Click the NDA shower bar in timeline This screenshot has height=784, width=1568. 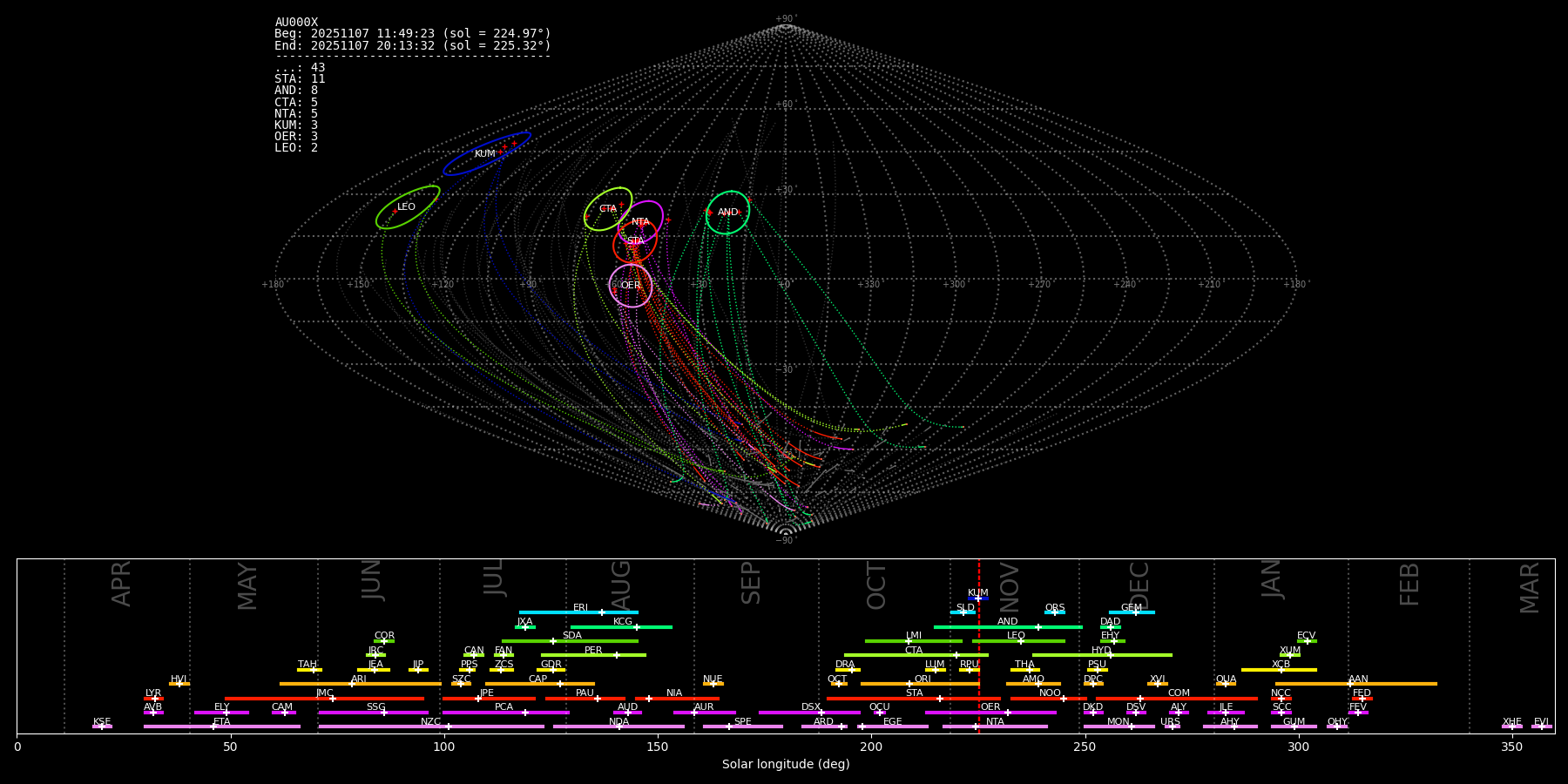(619, 727)
